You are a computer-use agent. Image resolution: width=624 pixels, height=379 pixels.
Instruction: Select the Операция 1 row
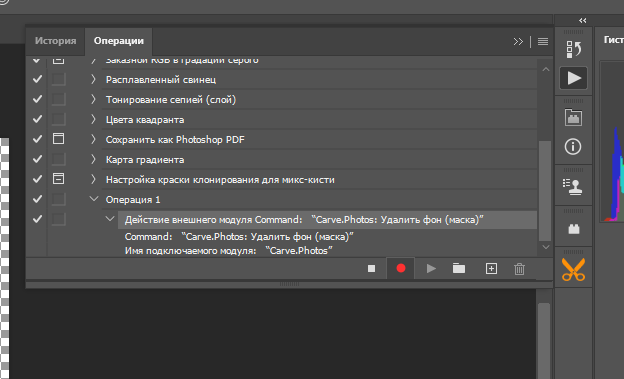coord(319,199)
